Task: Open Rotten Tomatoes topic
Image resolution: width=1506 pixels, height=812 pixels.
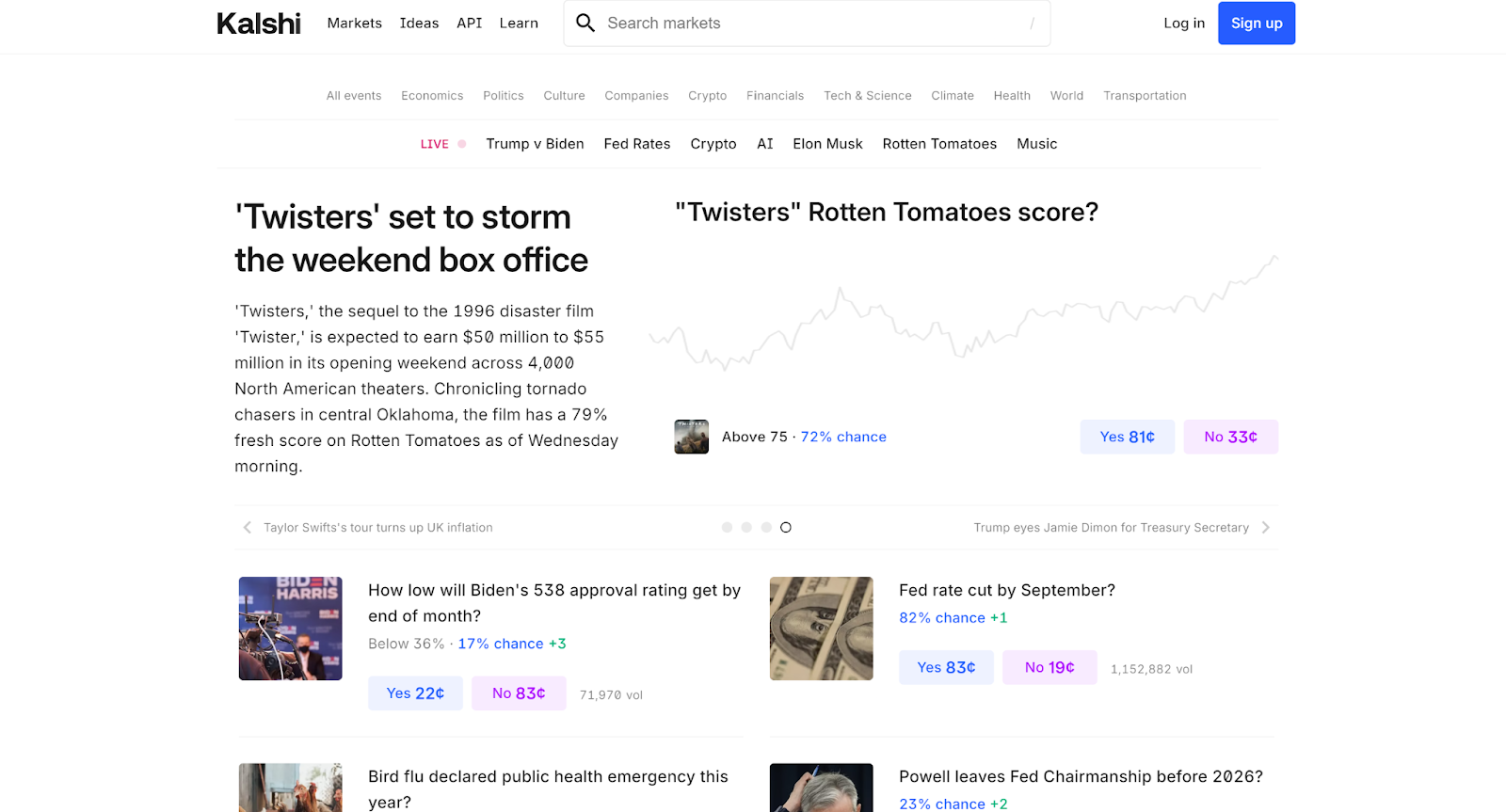Action: point(939,144)
